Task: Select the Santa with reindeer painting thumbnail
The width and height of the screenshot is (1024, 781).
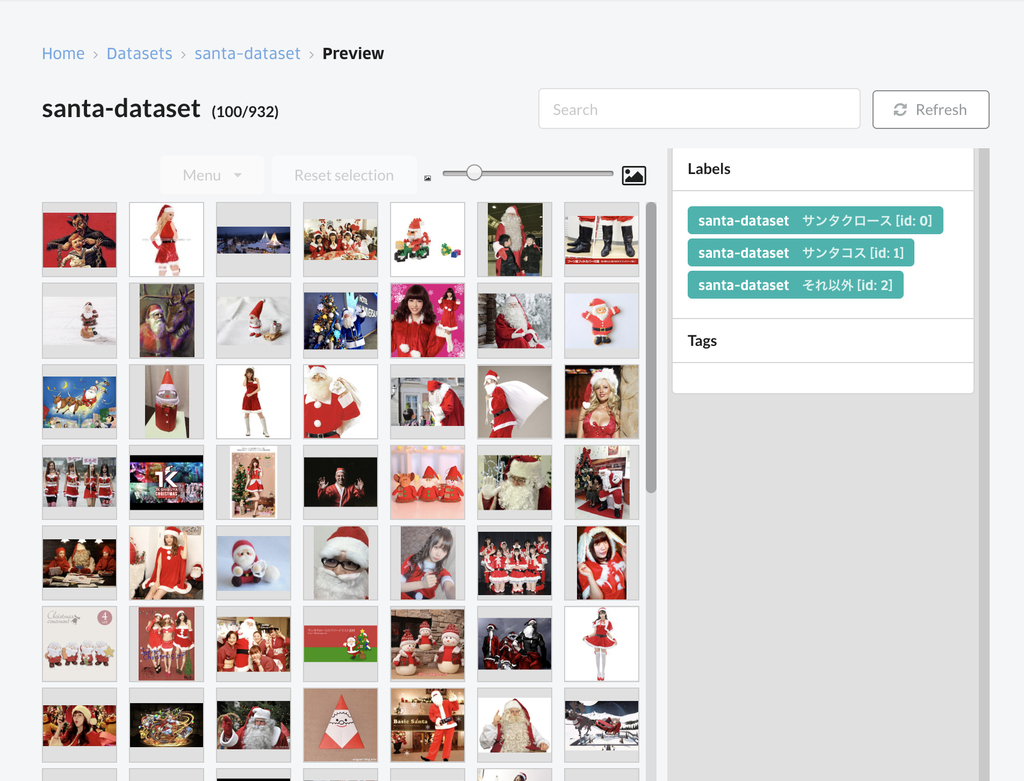Action: (x=167, y=321)
